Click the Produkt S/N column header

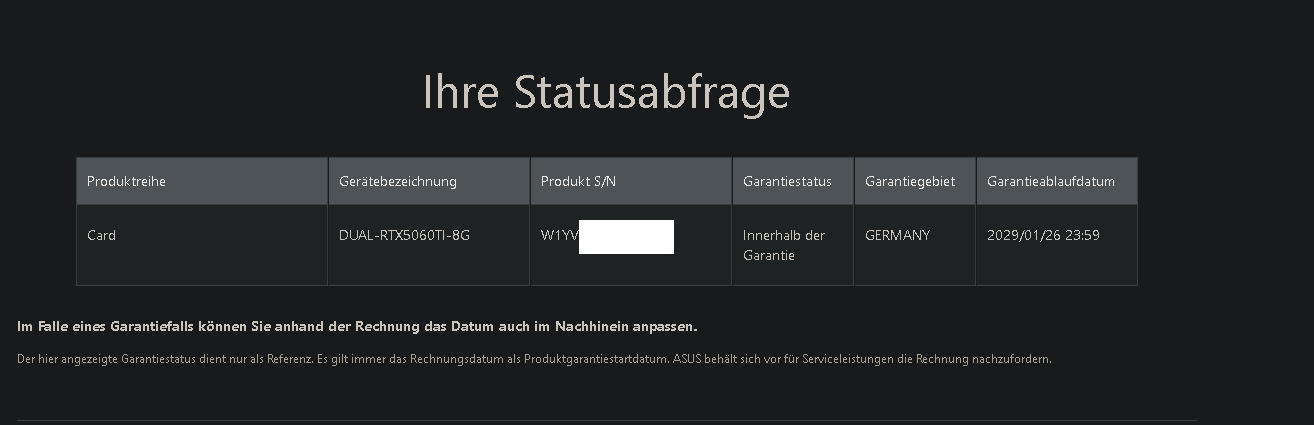click(631, 181)
